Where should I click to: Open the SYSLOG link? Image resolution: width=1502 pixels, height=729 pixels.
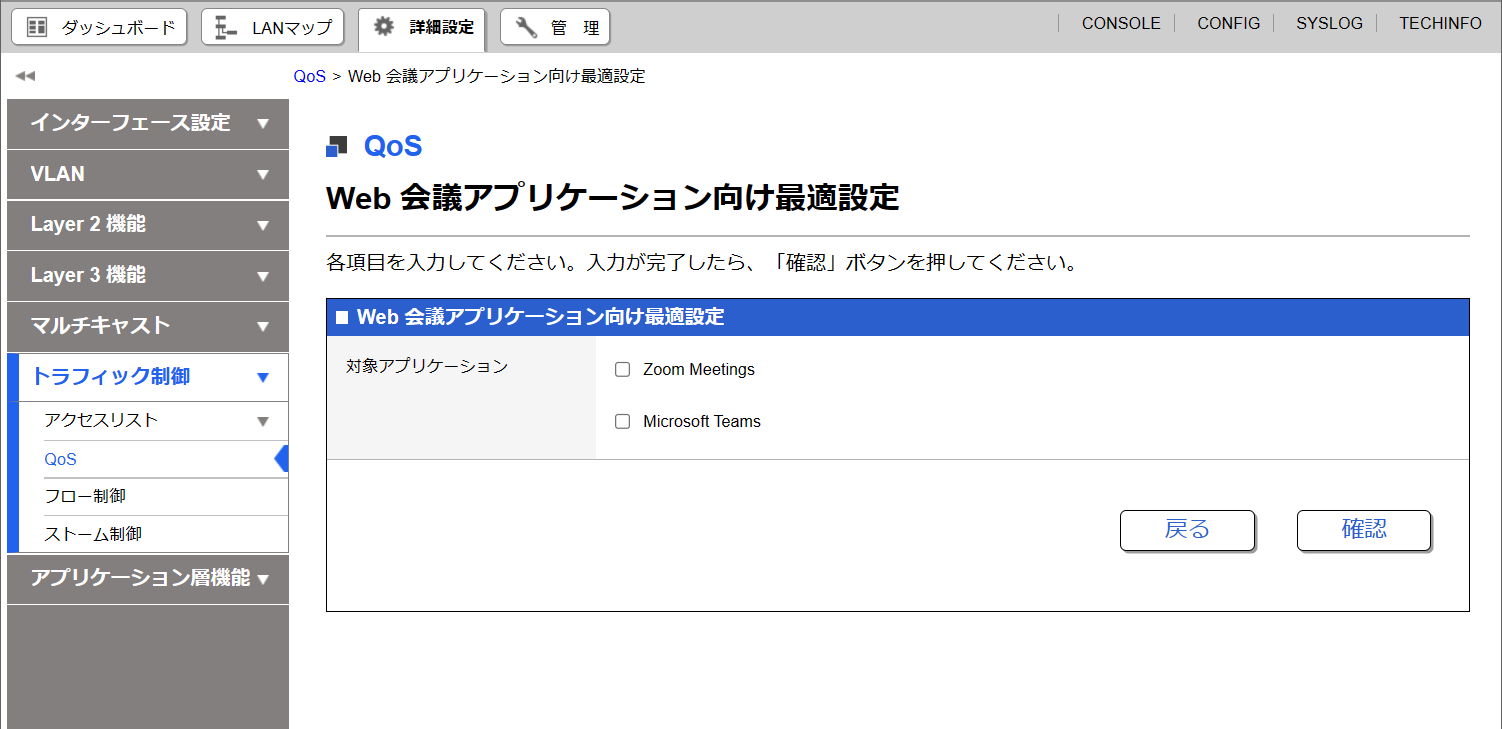1329,23
